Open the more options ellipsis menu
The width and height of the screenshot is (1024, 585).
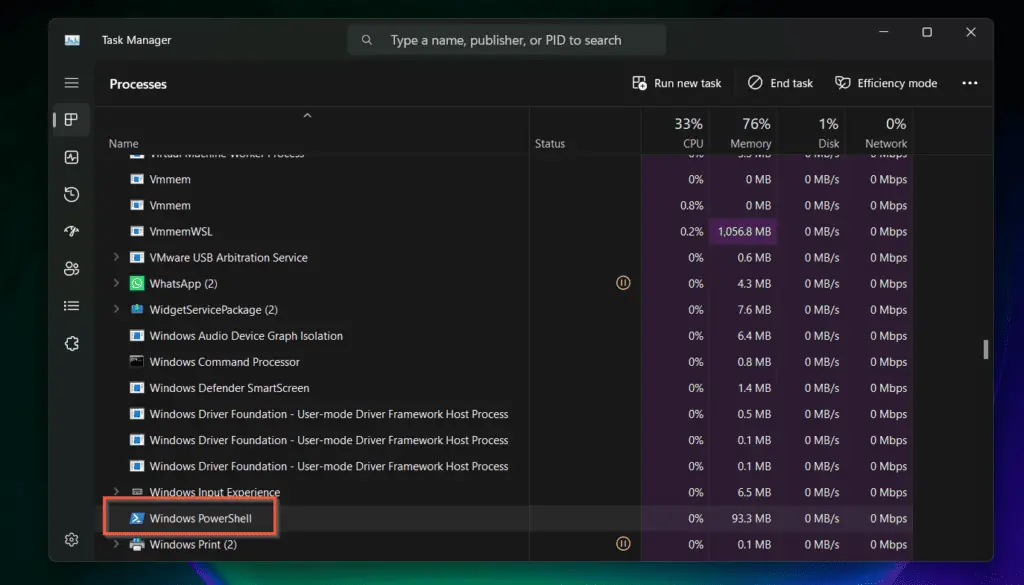point(970,83)
